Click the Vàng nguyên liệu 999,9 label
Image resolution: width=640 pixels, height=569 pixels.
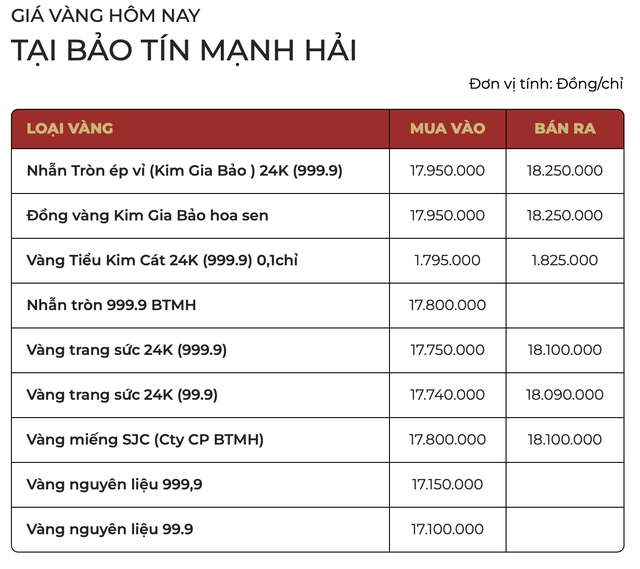point(114,484)
